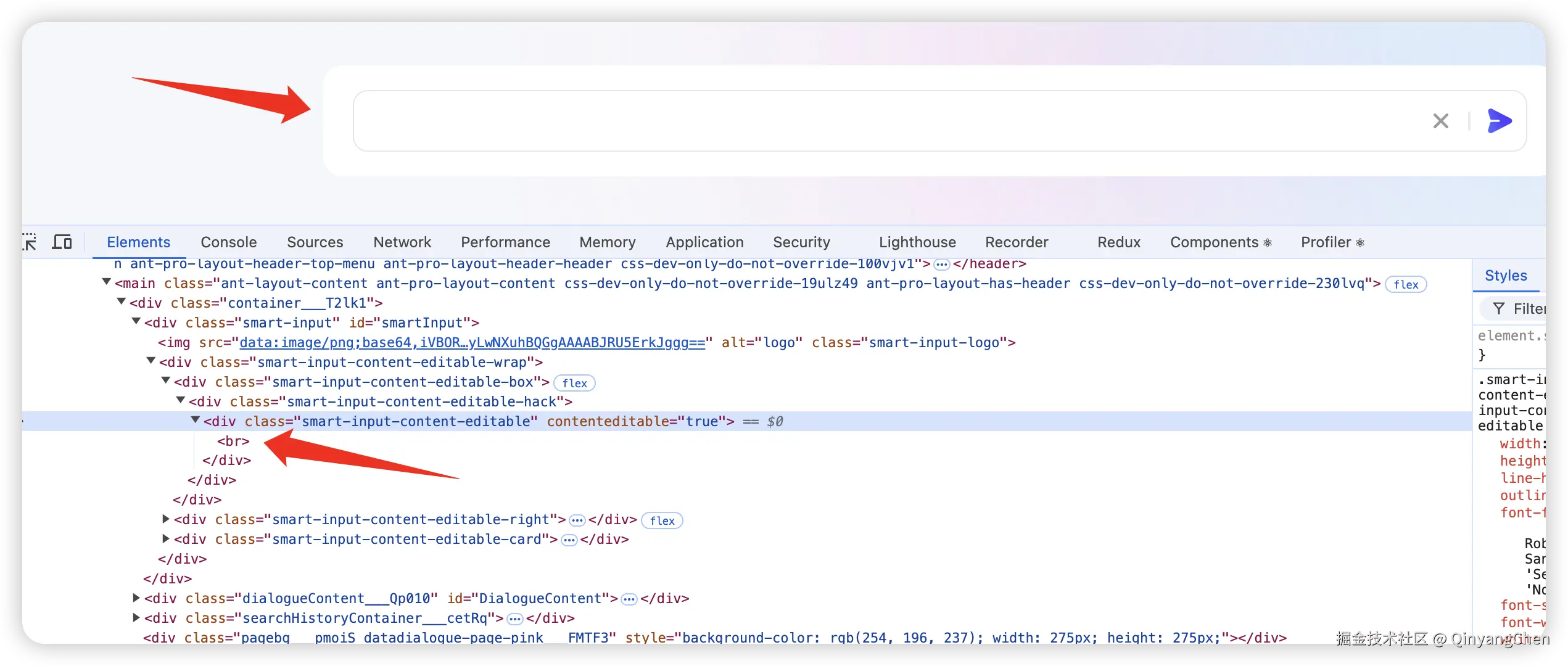Select the br element in DOM tree

coord(233,442)
